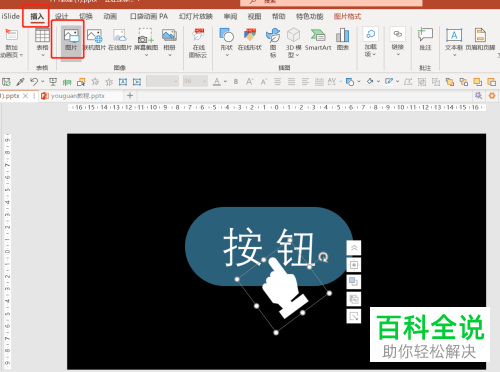Viewport: 500px width, 372px height.
Task: Open the 幻灯片放映 (Slide Show) tab
Action: click(x=196, y=16)
